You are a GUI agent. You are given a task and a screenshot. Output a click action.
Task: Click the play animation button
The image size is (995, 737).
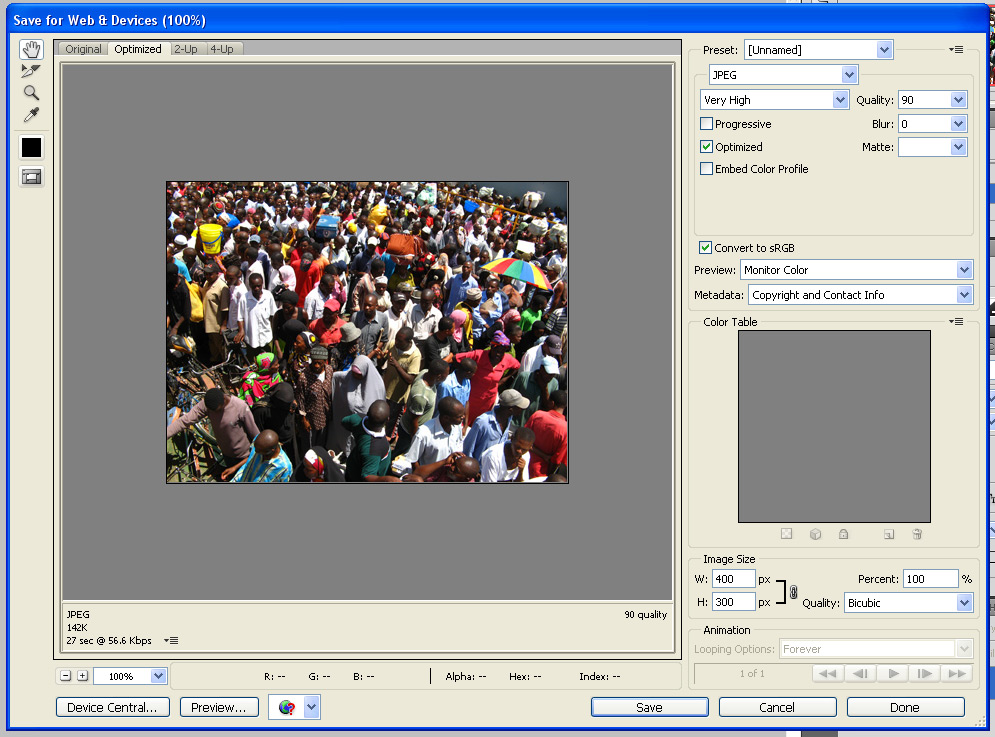coord(893,674)
